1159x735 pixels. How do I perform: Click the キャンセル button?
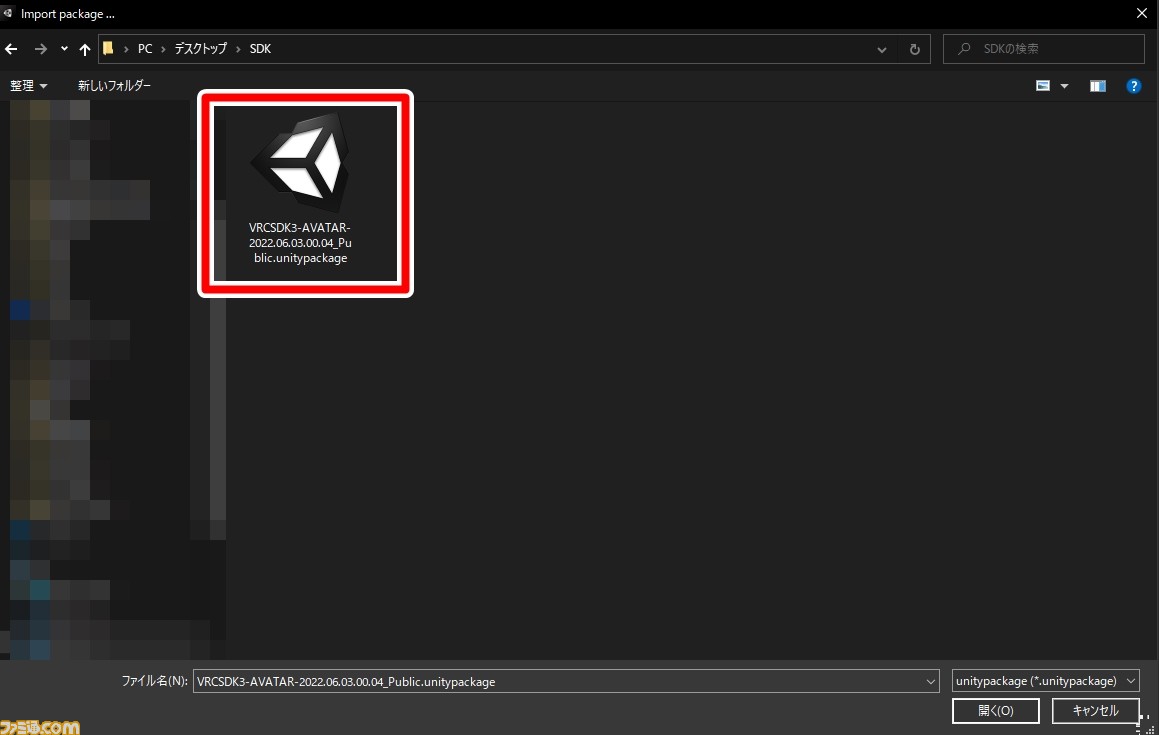point(1095,711)
